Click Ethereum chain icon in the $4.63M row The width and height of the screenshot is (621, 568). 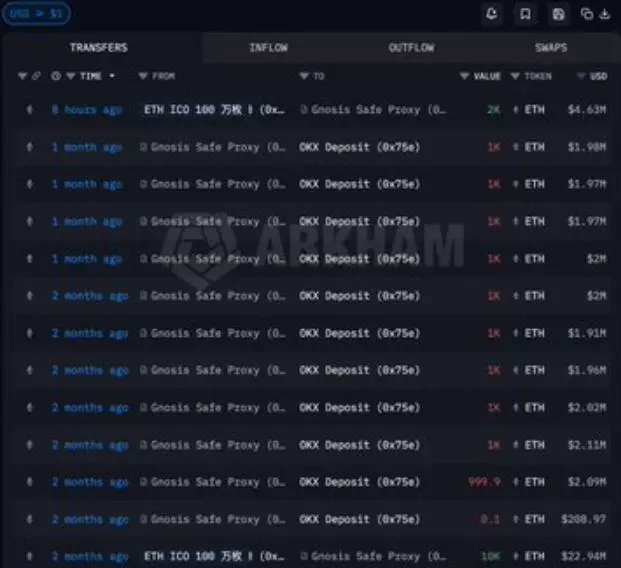tap(29, 110)
